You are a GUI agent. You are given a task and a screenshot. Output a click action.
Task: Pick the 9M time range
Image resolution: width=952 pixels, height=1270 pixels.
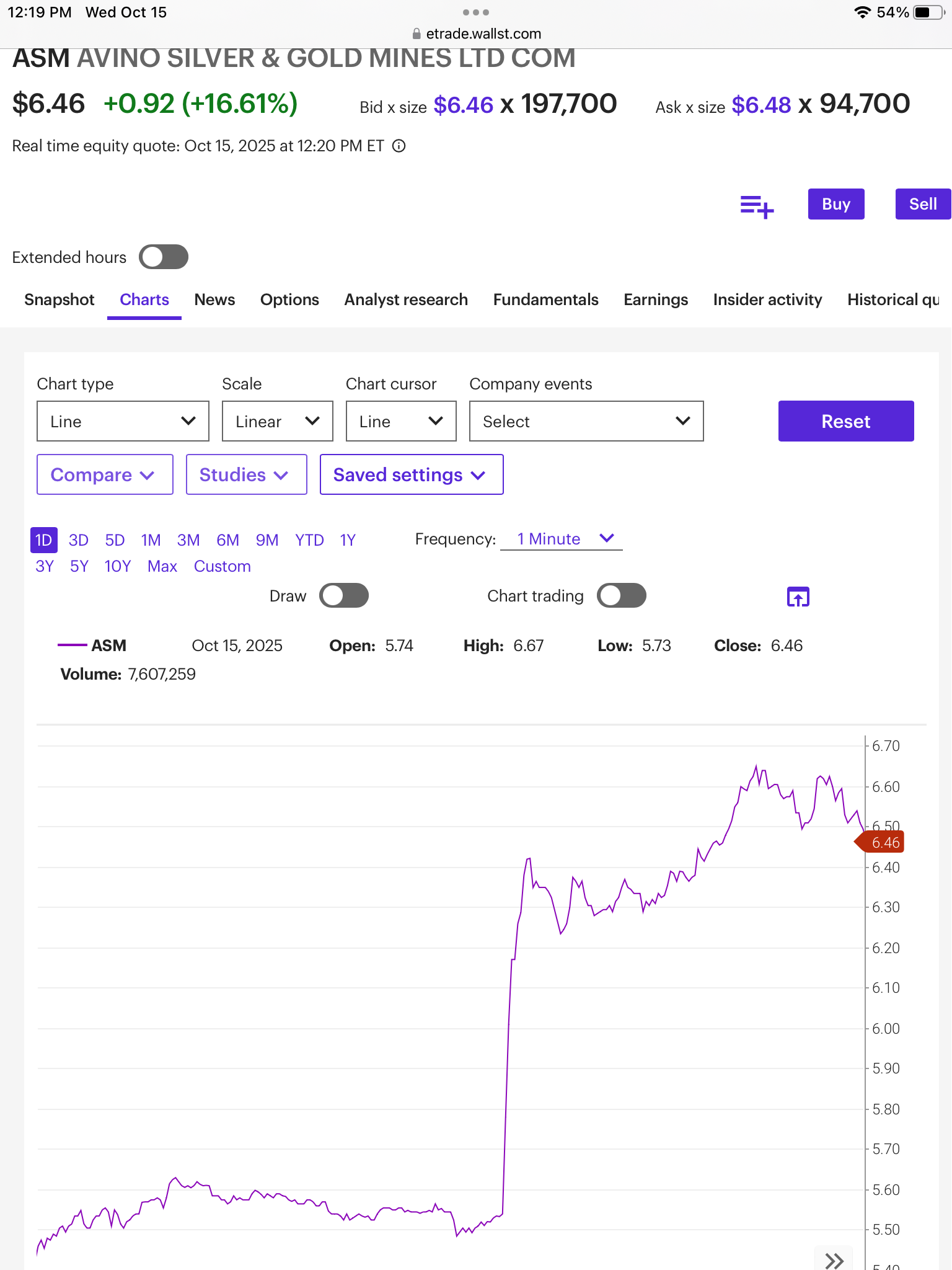pyautogui.click(x=267, y=540)
